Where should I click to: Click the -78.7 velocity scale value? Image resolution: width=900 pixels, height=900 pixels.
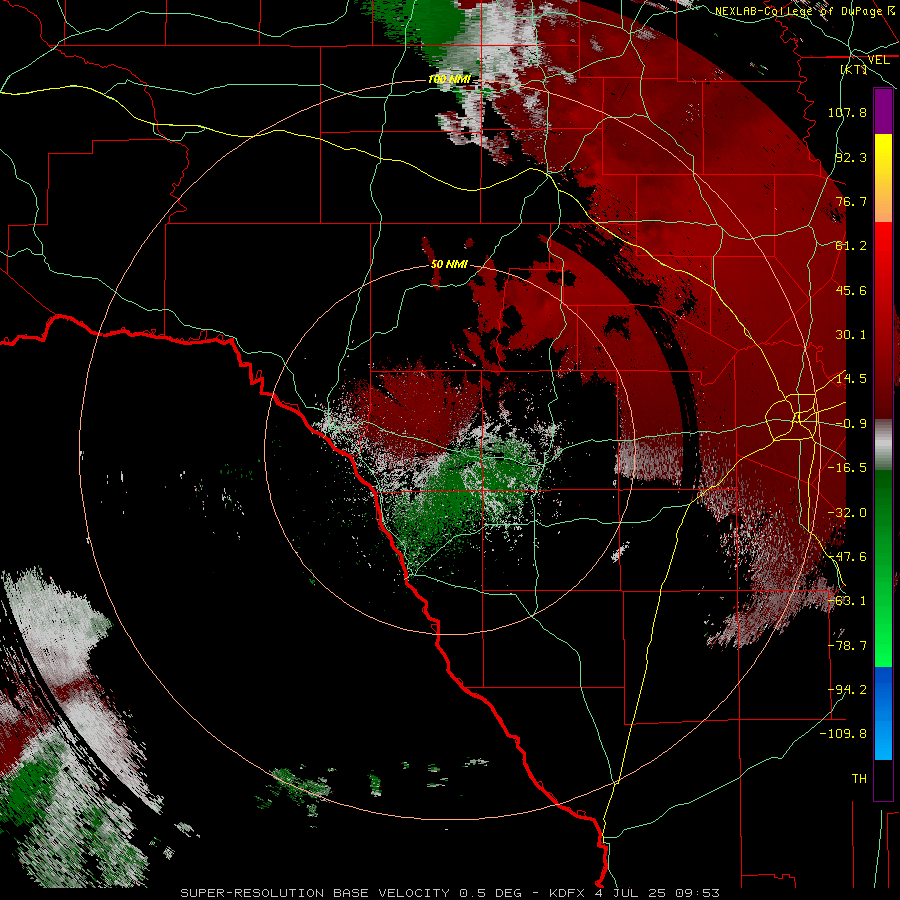tap(847, 646)
